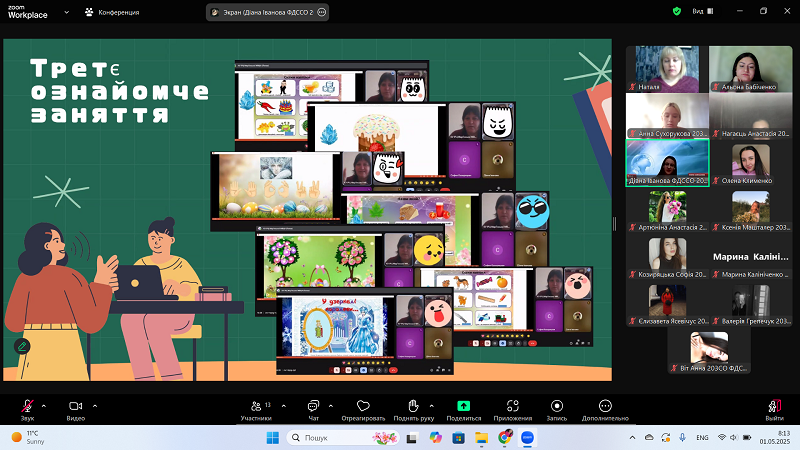The height and width of the screenshot is (450, 800).
Task: Show hidden tray icons chevron
Action: pos(632,438)
